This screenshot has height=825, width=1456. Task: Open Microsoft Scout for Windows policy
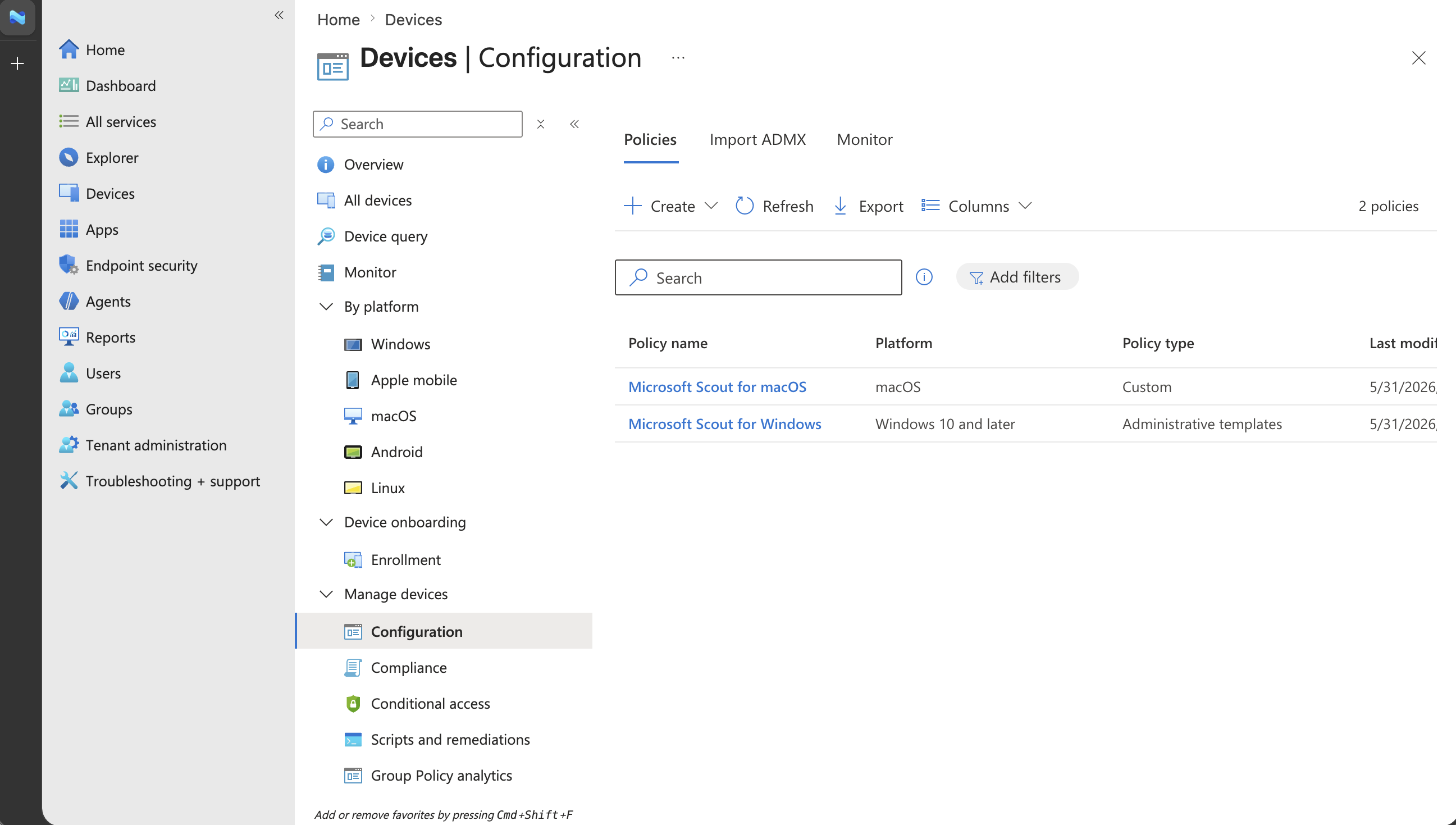pyautogui.click(x=724, y=424)
